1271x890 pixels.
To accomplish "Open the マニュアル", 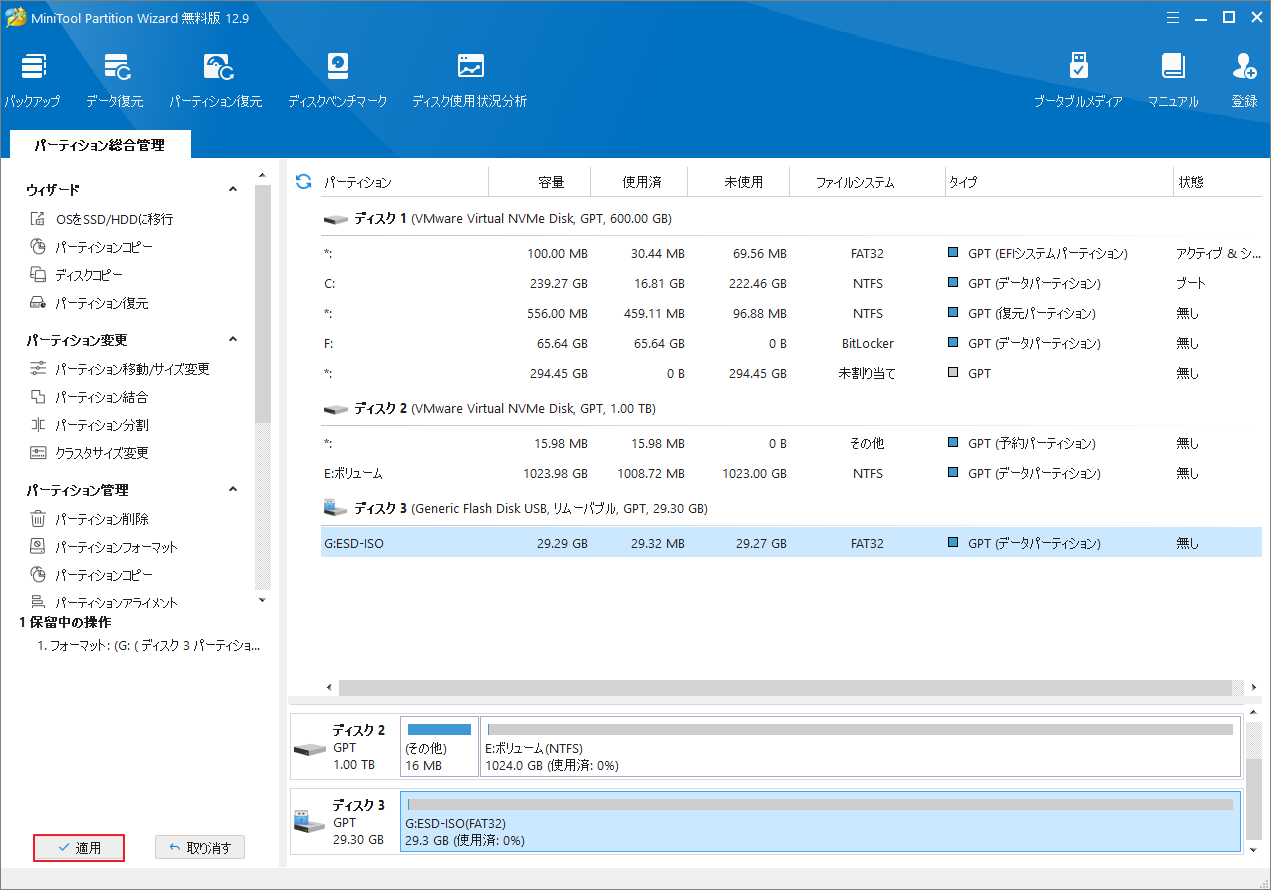I will click(x=1173, y=80).
